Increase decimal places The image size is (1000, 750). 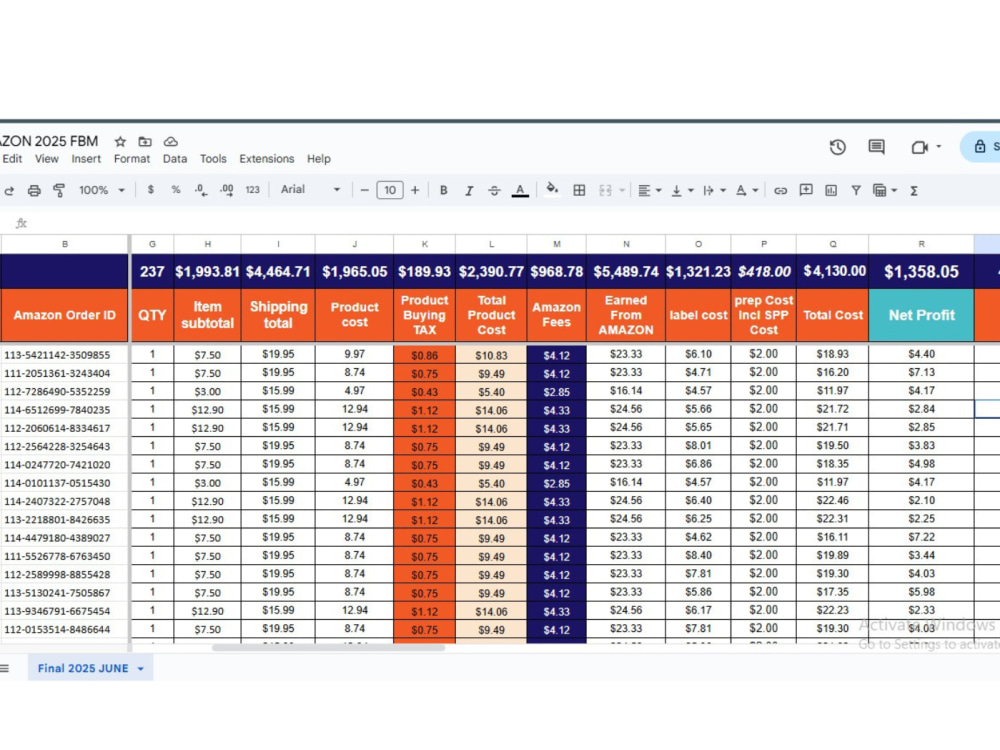click(x=226, y=190)
